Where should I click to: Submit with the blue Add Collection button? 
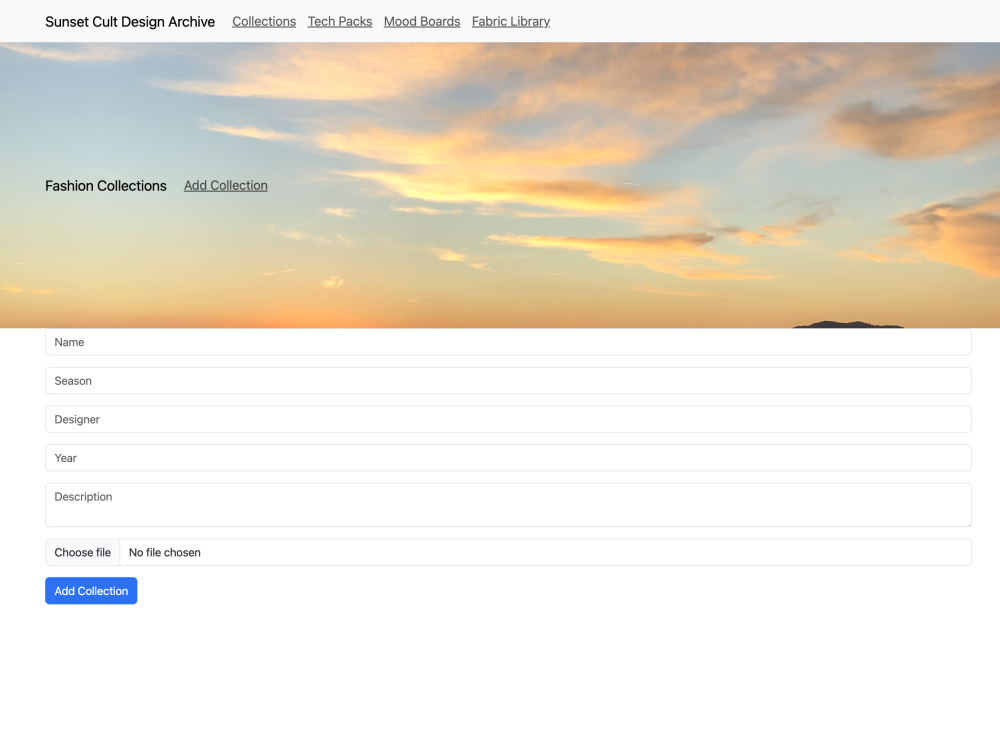click(91, 591)
